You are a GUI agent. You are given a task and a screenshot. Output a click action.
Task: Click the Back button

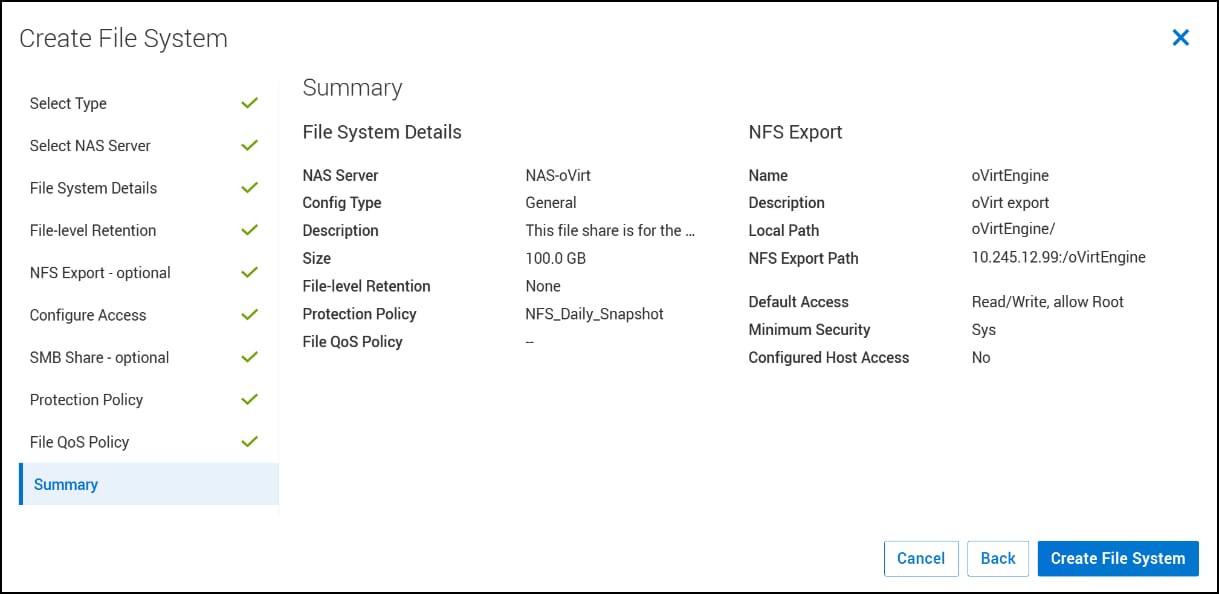998,558
